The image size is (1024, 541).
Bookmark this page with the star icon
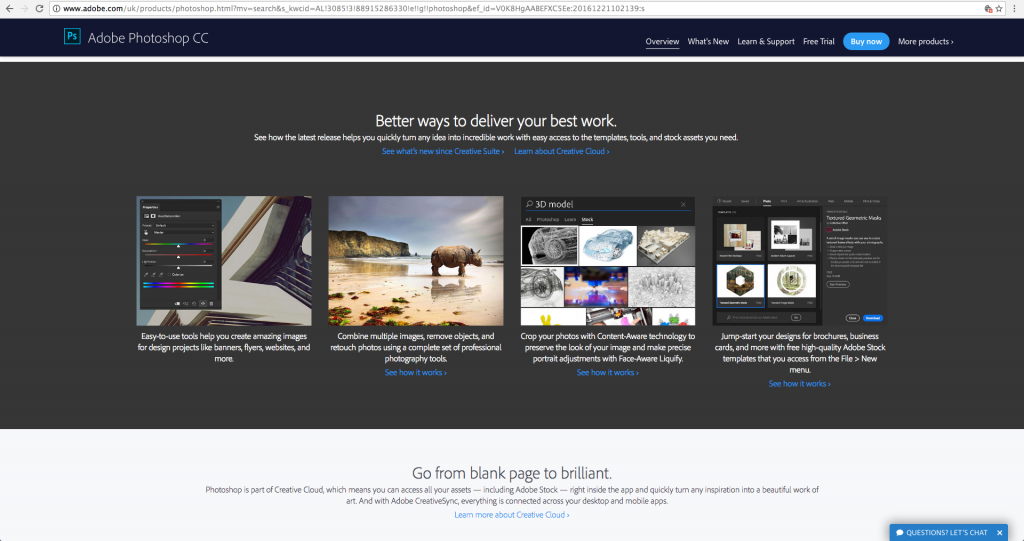tap(999, 8)
